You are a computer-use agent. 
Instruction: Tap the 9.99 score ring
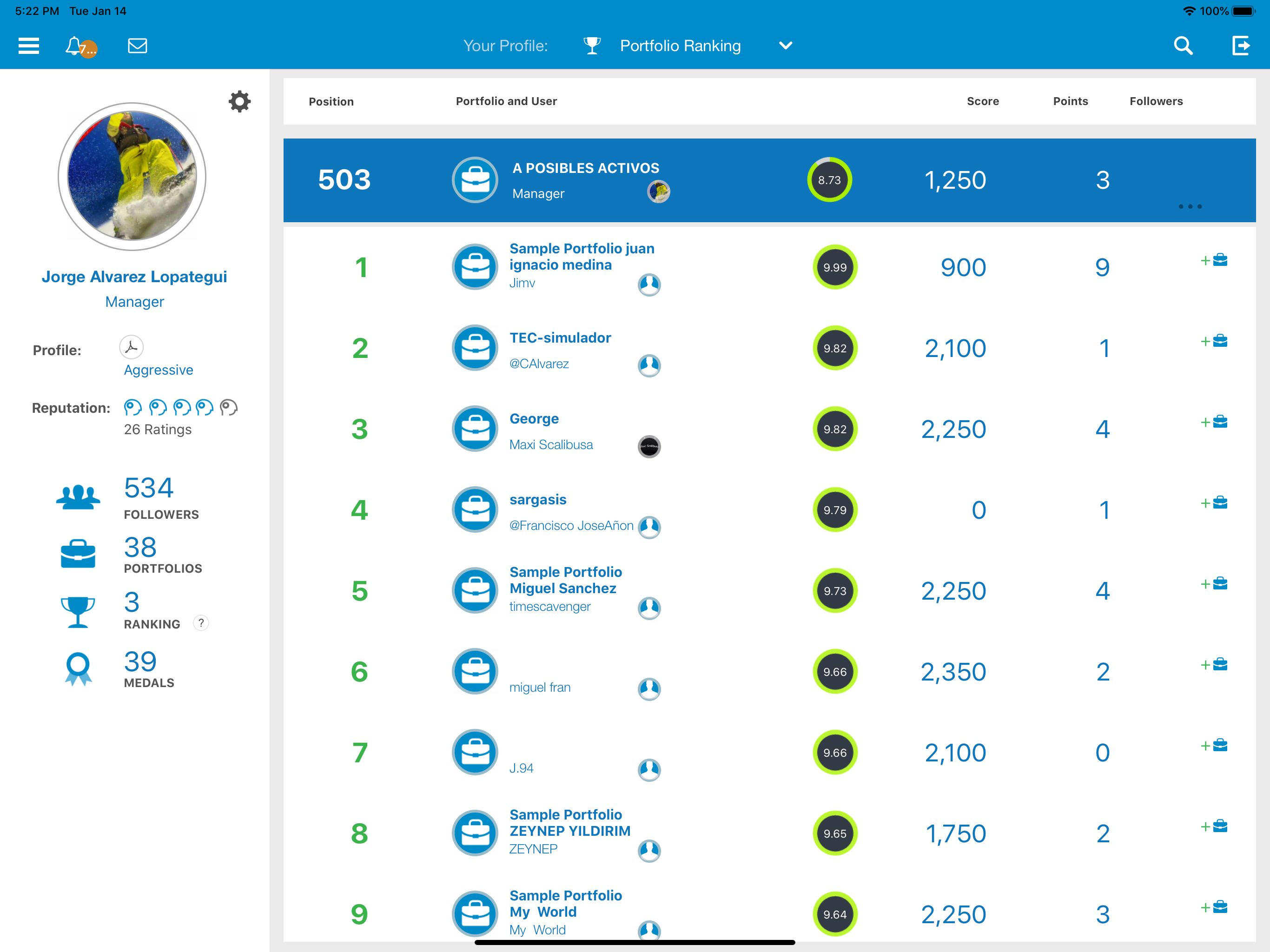click(835, 267)
